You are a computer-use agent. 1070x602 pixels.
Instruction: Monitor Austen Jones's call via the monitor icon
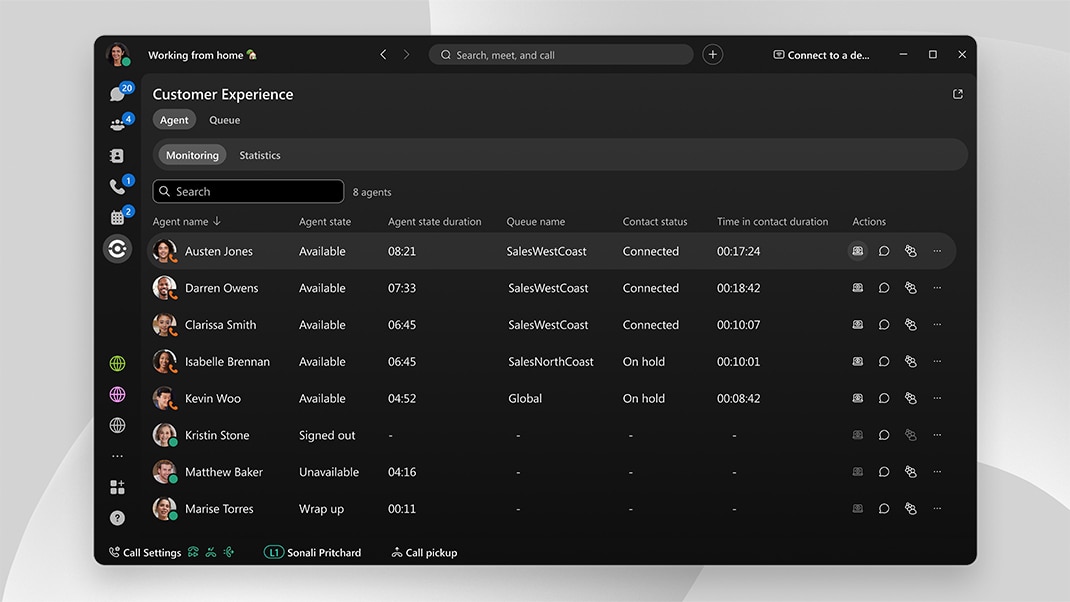[x=858, y=251]
